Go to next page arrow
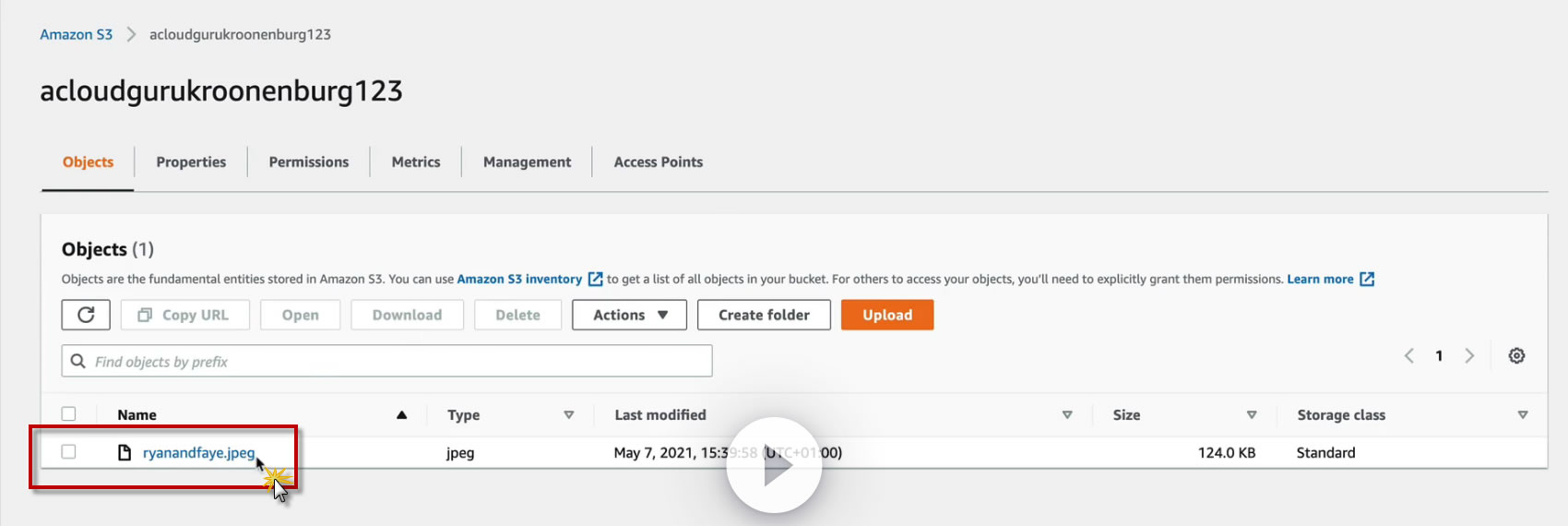Screen dimensions: 1568x526 click(x=1469, y=355)
